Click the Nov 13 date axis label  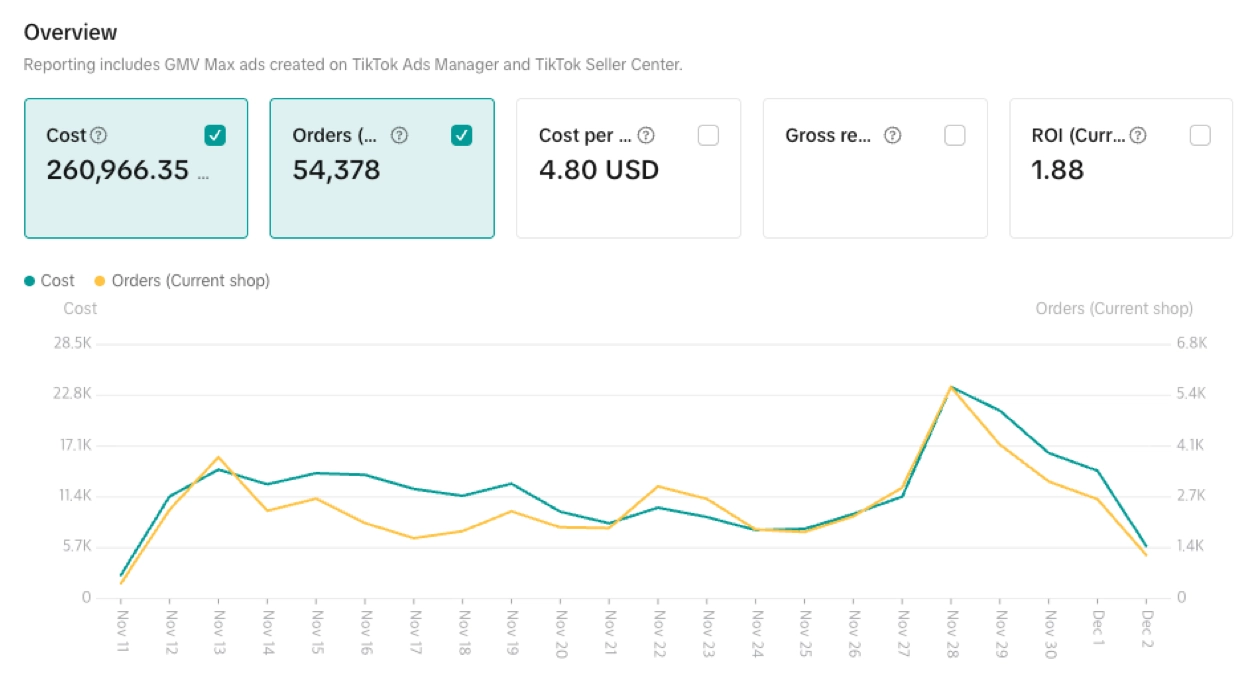pyautogui.click(x=218, y=630)
